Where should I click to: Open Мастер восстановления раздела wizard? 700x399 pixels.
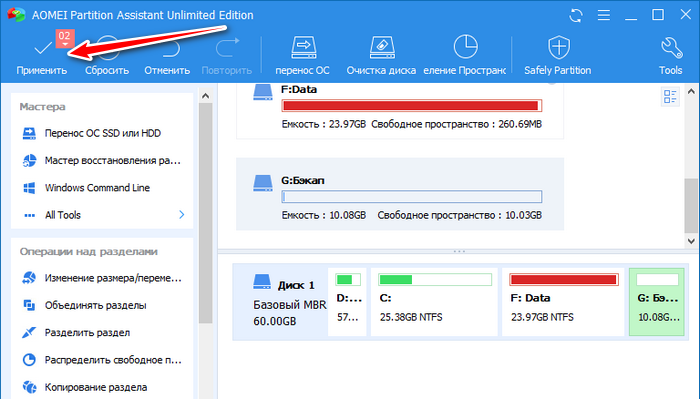pyautogui.click(x=102, y=160)
